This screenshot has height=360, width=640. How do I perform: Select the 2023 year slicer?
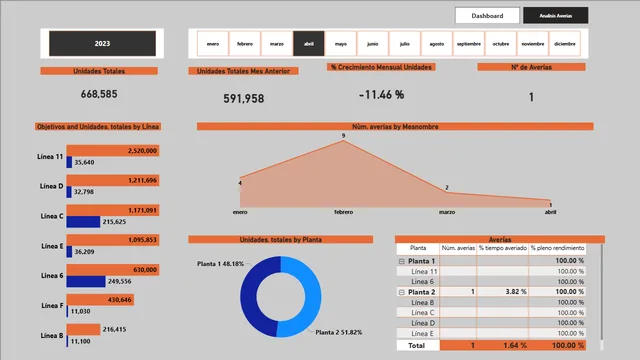(x=102, y=43)
